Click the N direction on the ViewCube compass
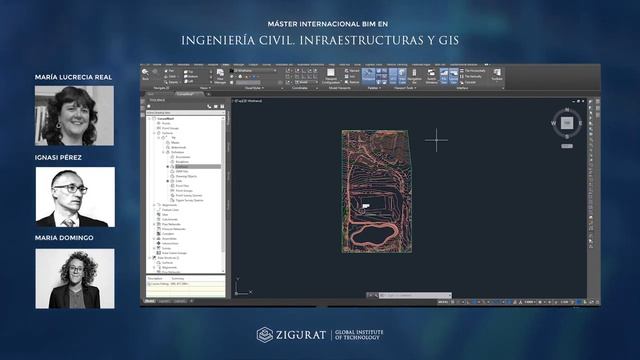Viewport: 640px width, 360px height. 567,110
